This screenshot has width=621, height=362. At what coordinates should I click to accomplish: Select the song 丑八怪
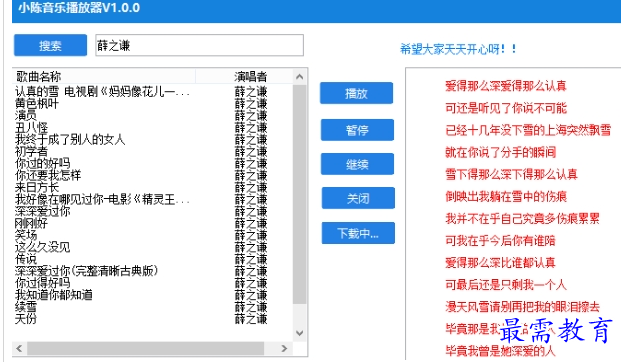pos(31,128)
